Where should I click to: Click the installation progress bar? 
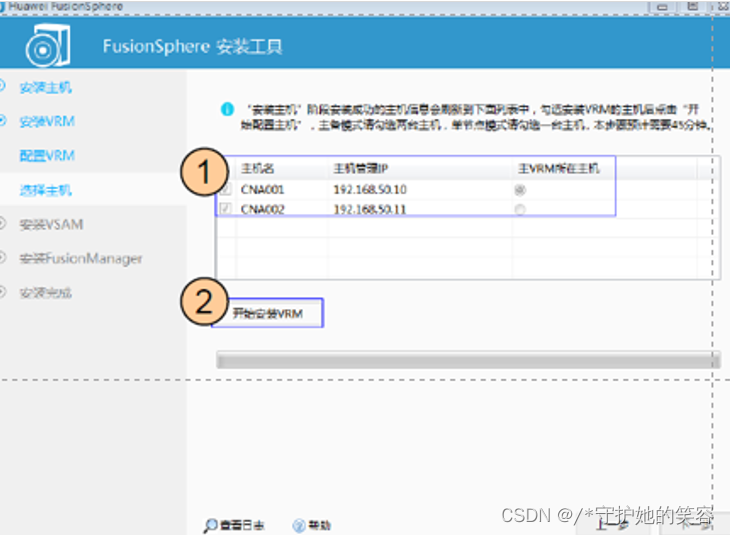coord(468,360)
